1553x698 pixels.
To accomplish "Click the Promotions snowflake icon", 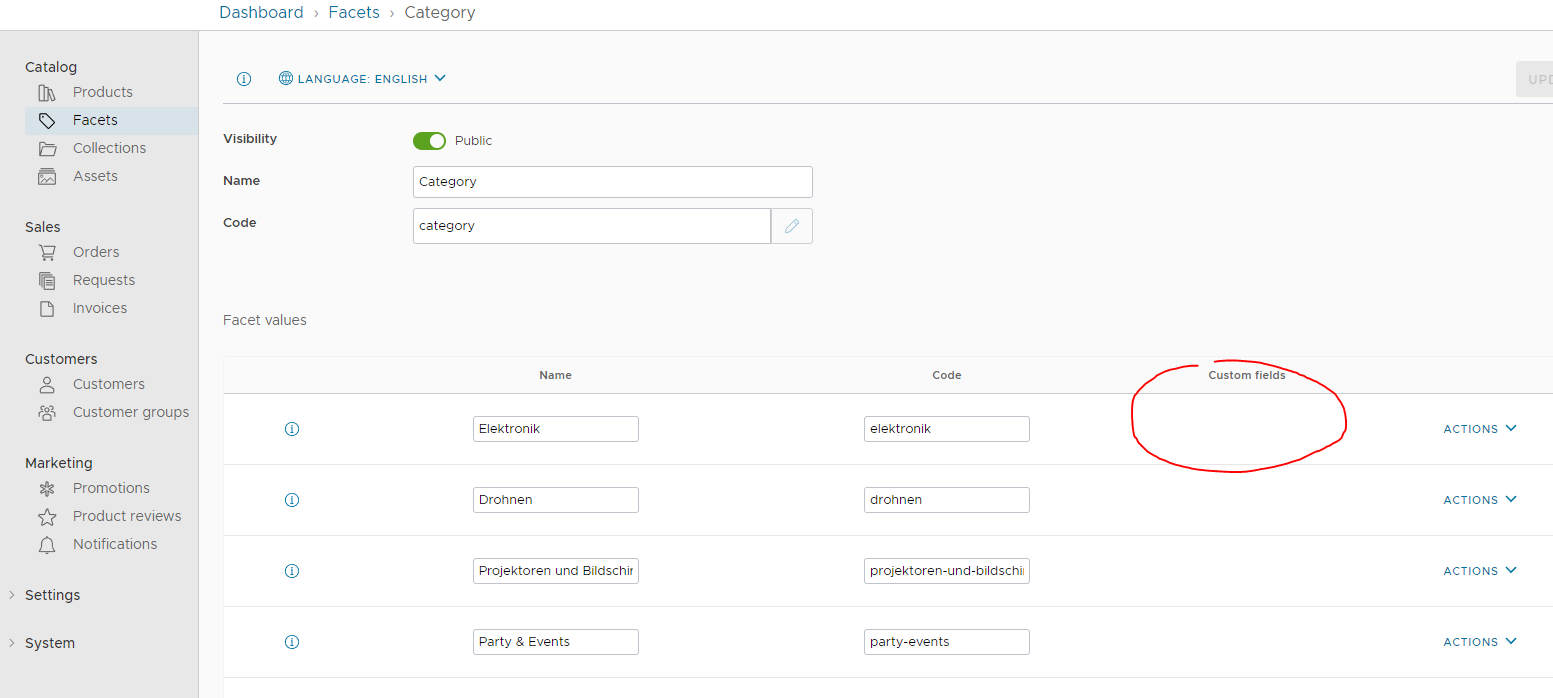I will click(x=48, y=487).
